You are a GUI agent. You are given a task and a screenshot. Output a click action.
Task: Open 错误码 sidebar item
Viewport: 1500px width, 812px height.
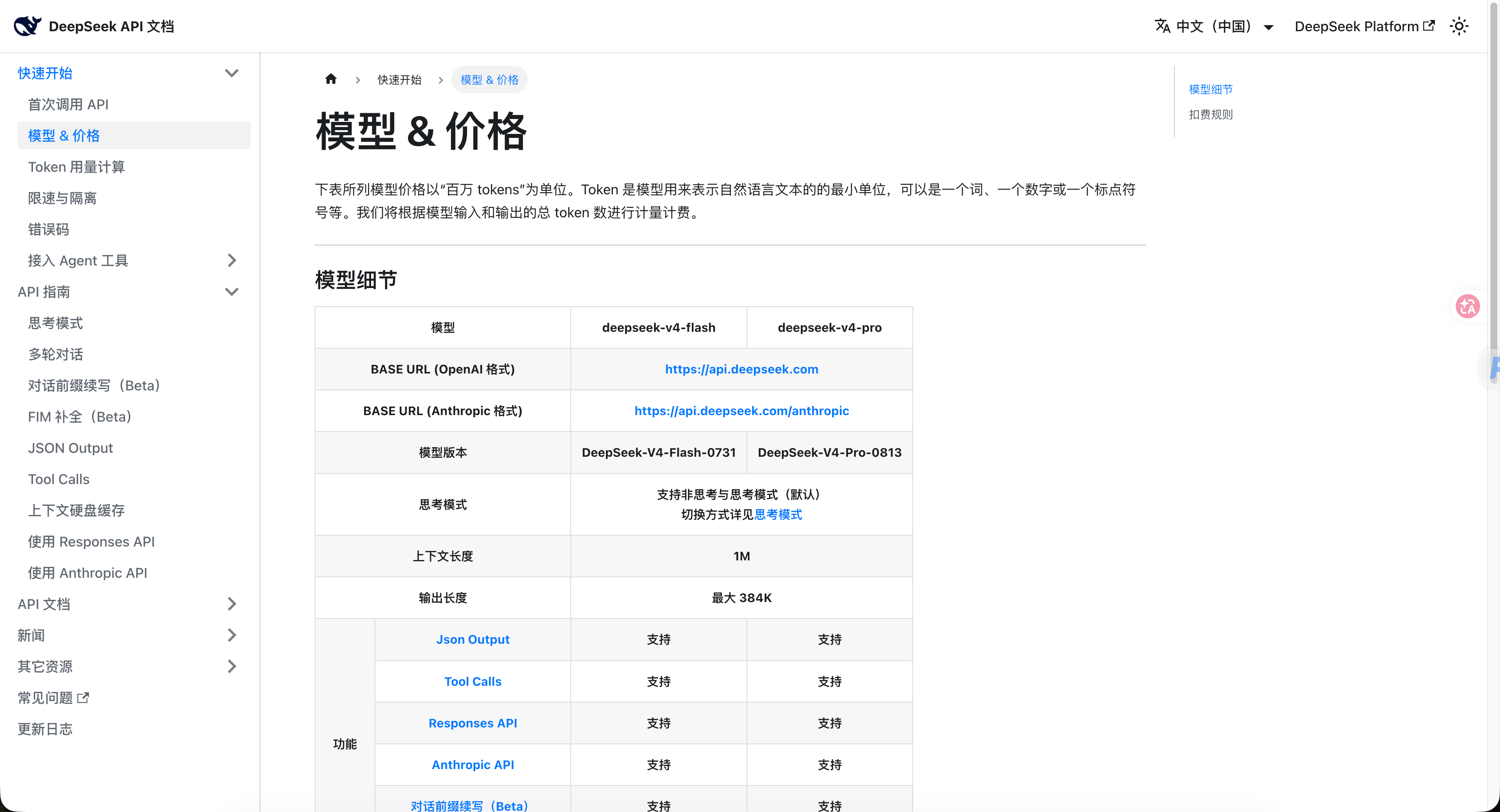click(x=48, y=229)
